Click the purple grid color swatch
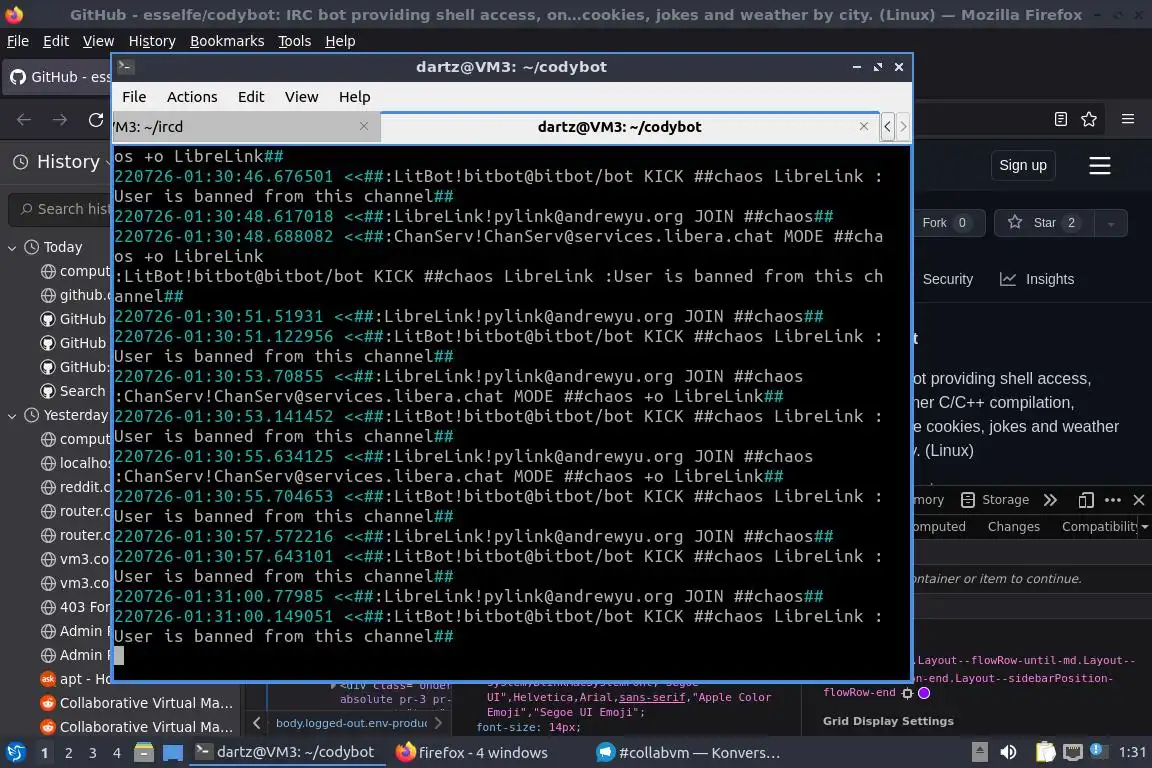The image size is (1152, 768). point(924,692)
